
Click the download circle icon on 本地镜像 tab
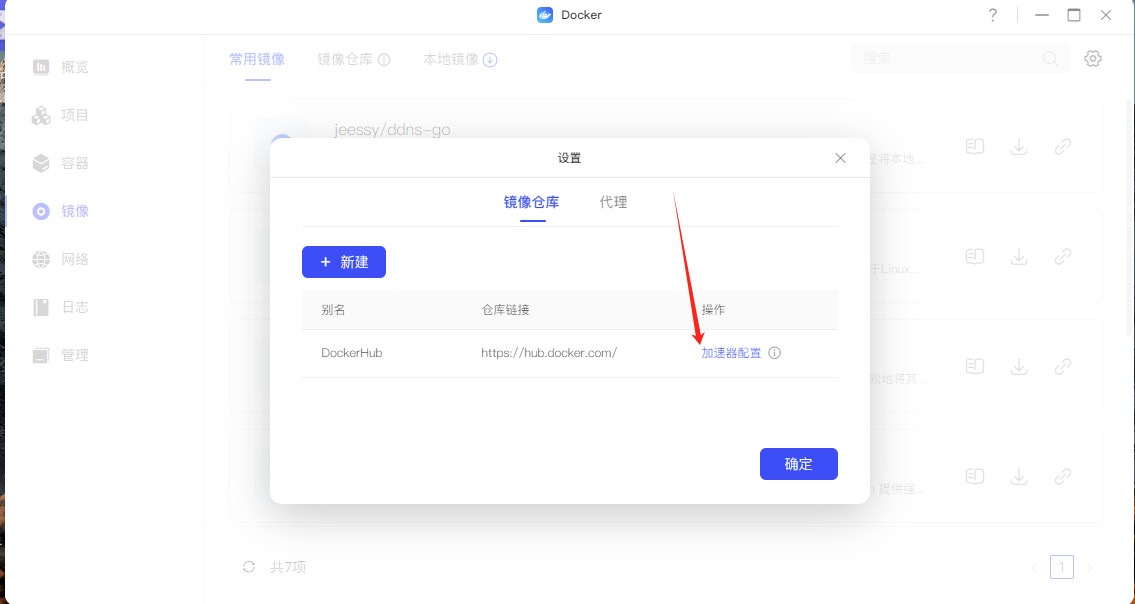tap(490, 59)
